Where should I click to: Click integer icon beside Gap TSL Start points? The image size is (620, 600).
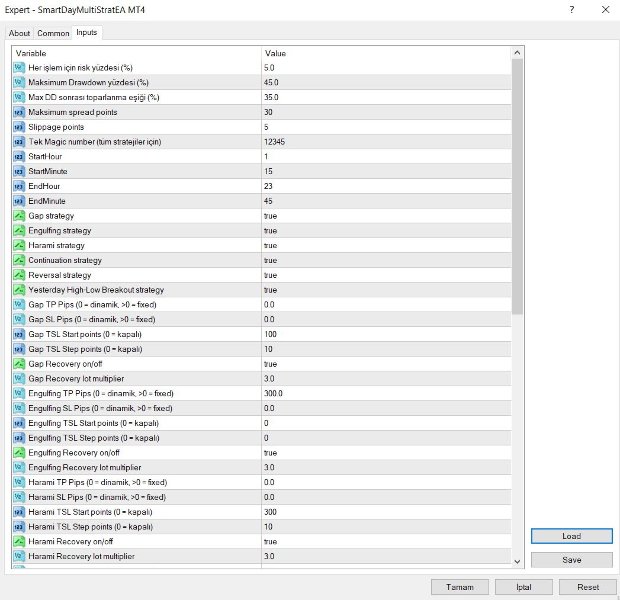[19, 334]
